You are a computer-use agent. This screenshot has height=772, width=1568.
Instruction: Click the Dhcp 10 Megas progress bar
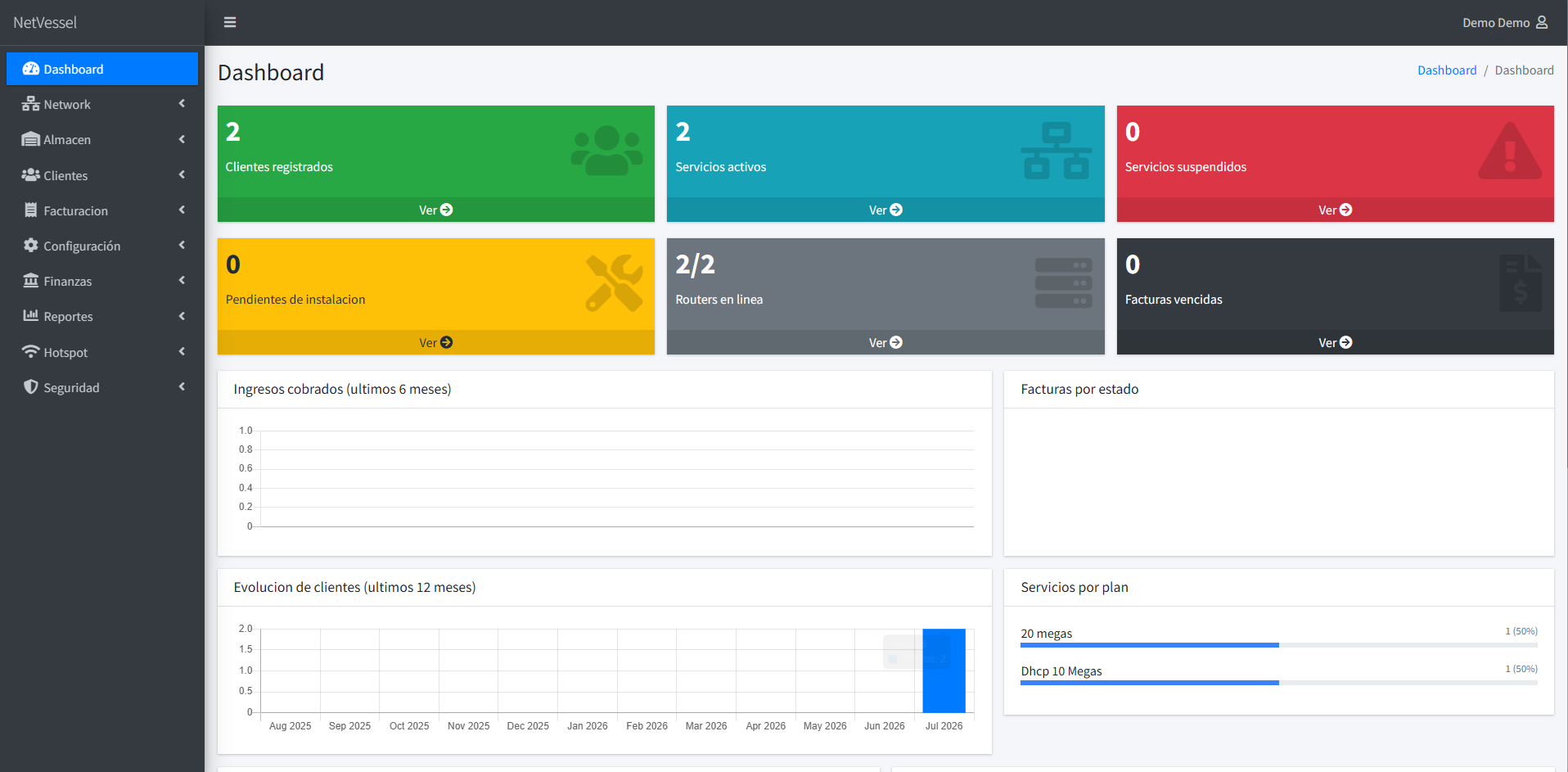[1279, 683]
